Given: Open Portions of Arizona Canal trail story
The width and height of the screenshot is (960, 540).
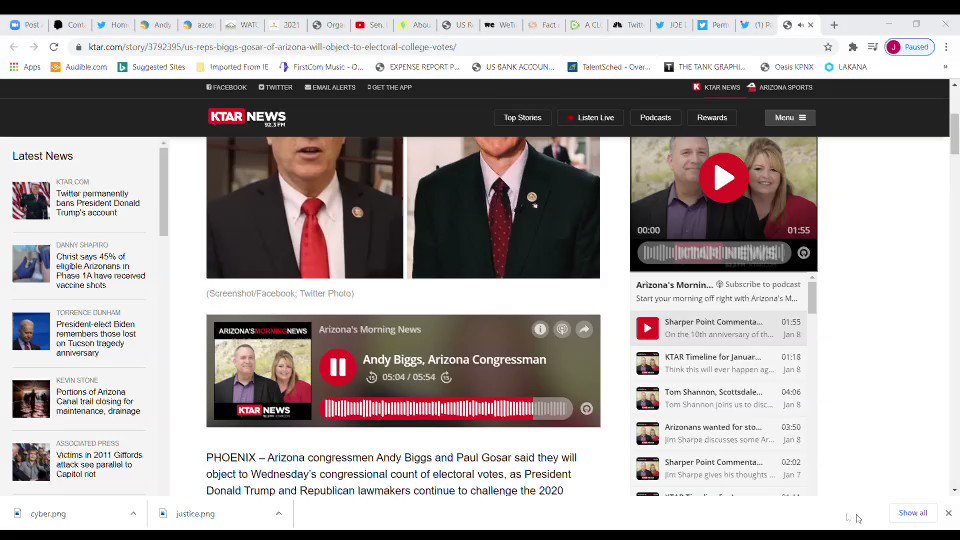Looking at the screenshot, I should (98, 402).
